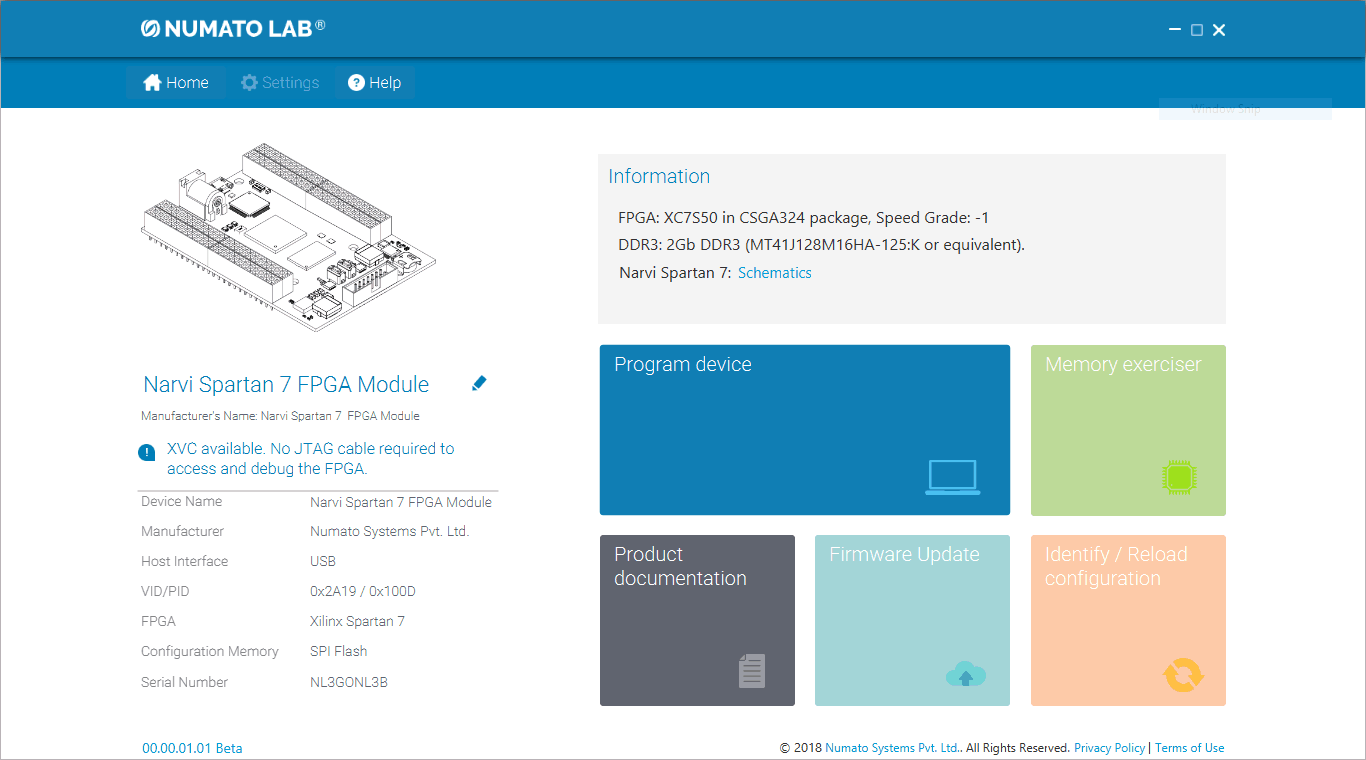1366x760 pixels.
Task: Open the Privacy Policy link
Action: point(1109,748)
